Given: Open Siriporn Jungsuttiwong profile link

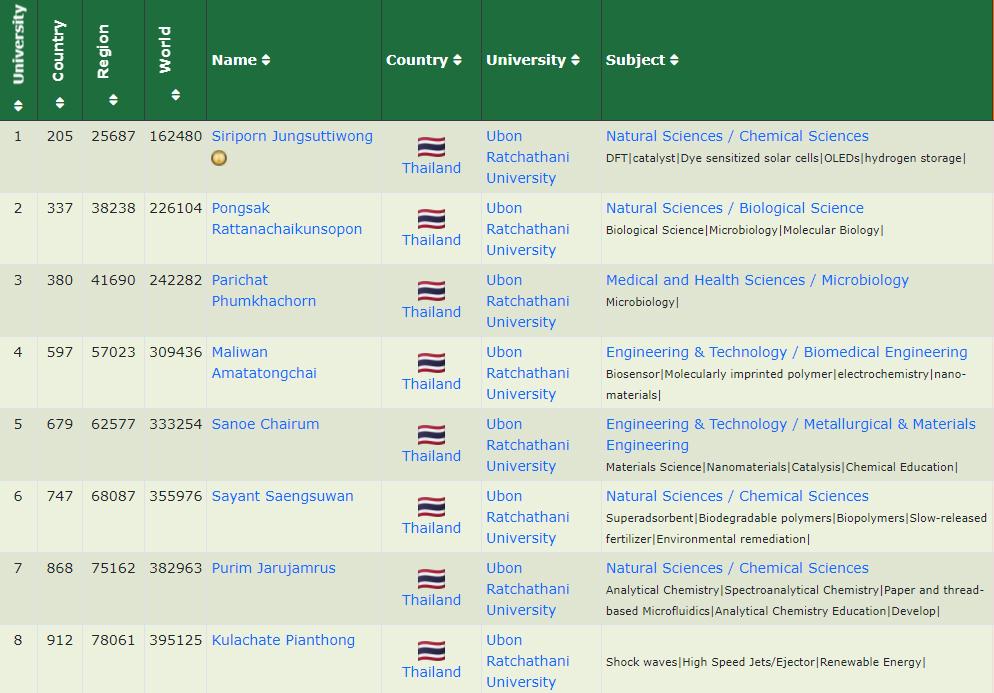Looking at the screenshot, I should [x=292, y=136].
